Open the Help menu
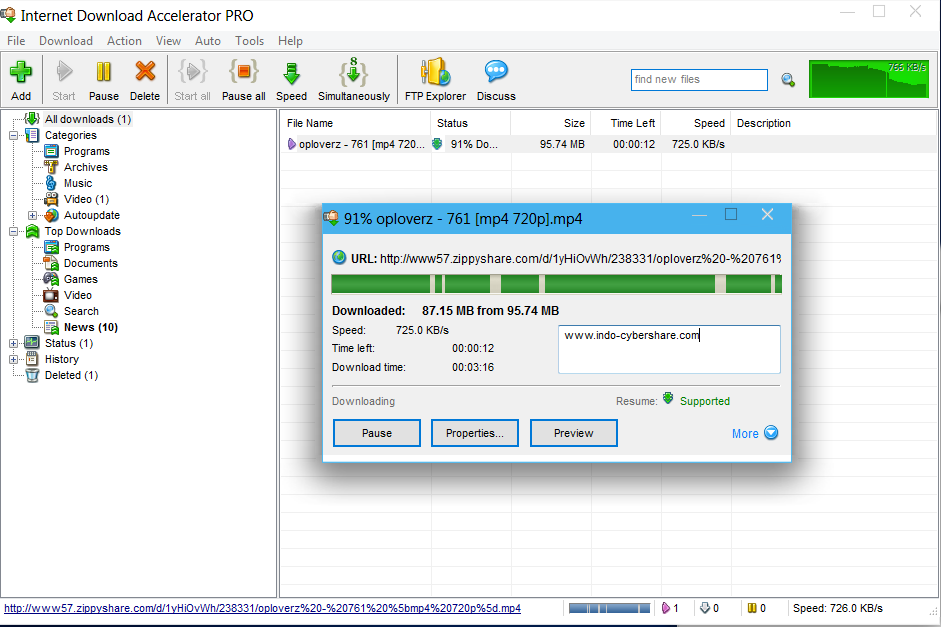The width and height of the screenshot is (941, 627). 290,41
